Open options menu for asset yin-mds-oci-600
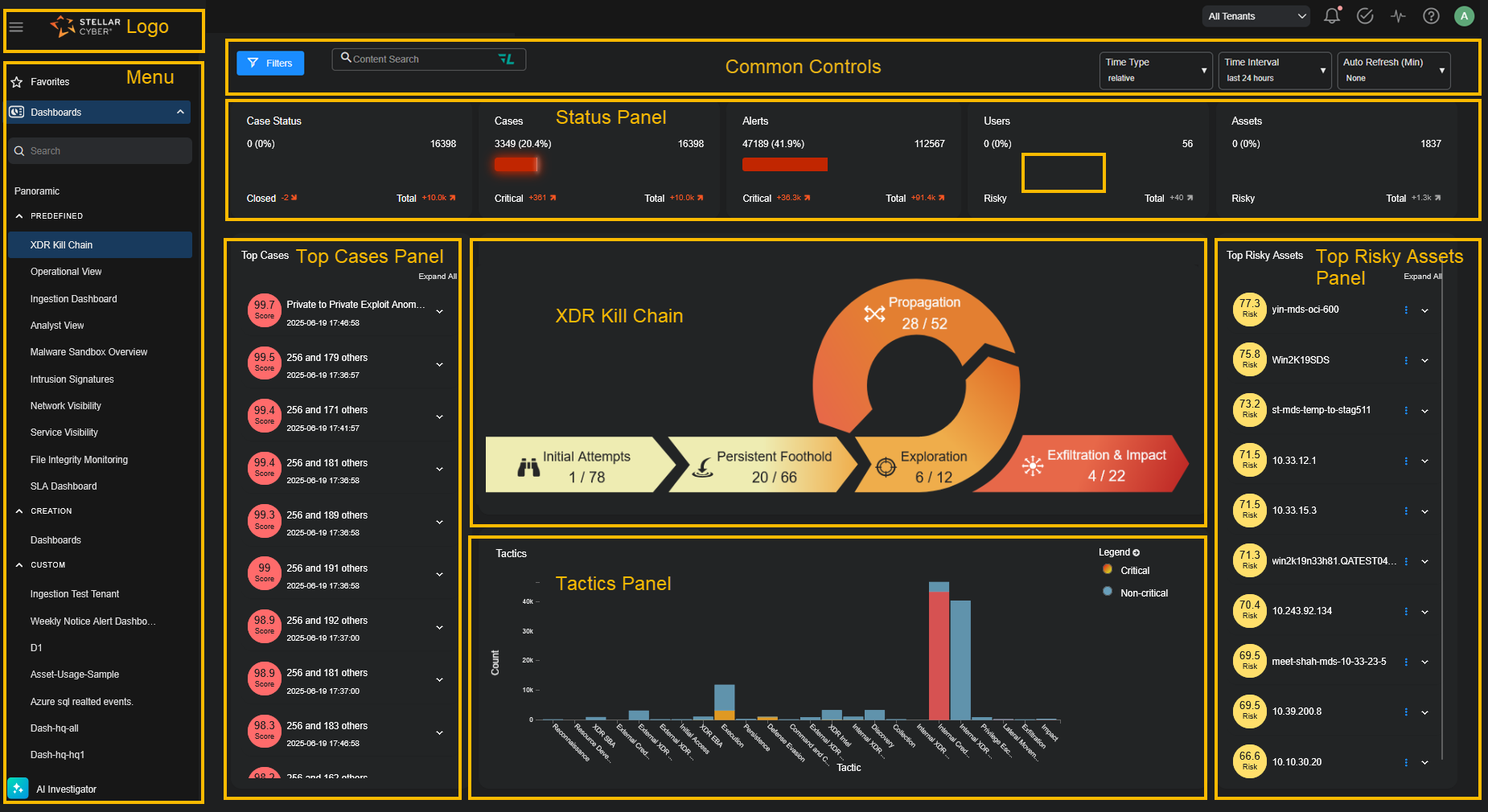Screen dimensions: 1488x812 1405,310
